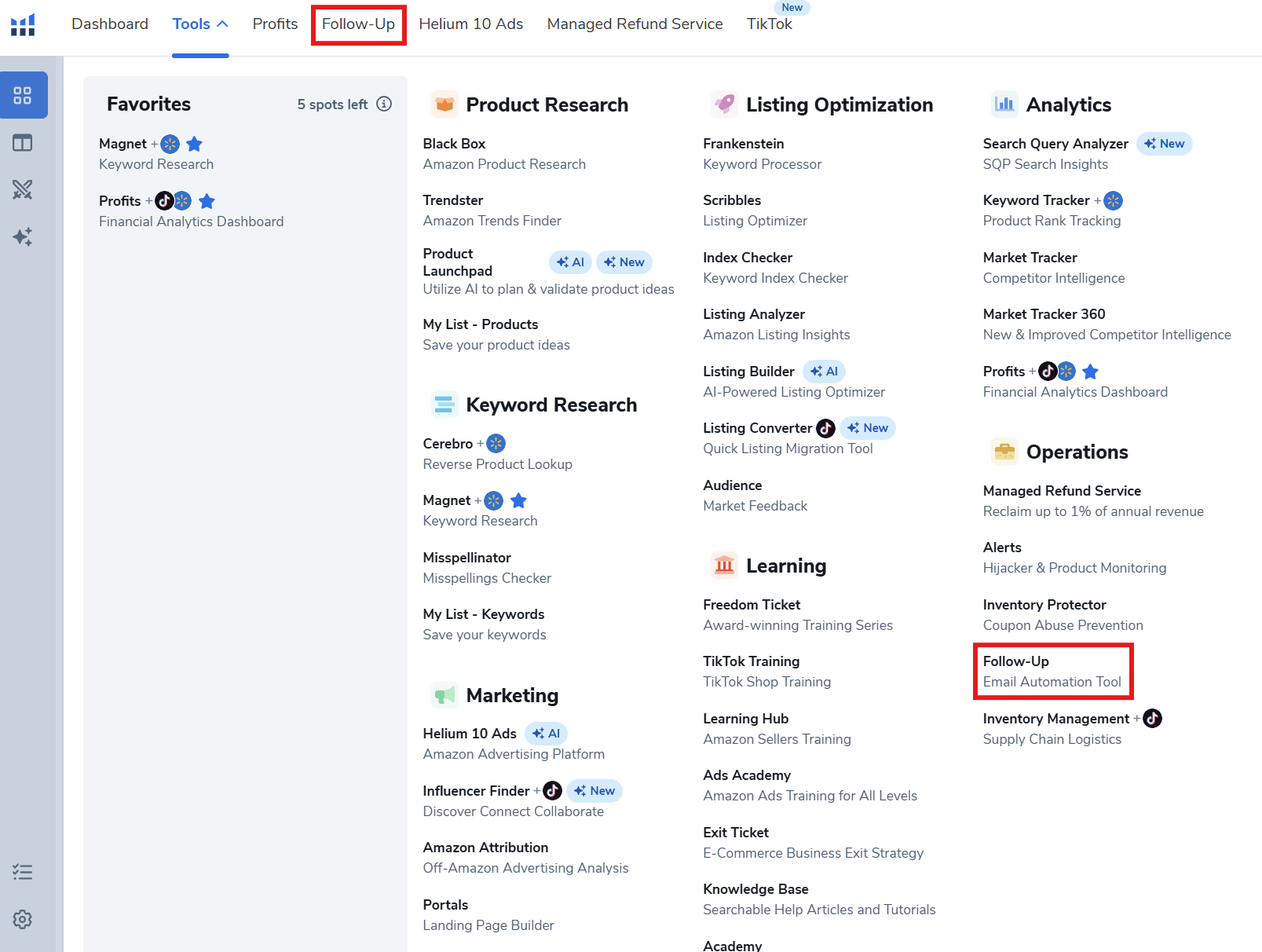
Task: Click the AI badge next to Product Launchpad
Action: pos(570,262)
